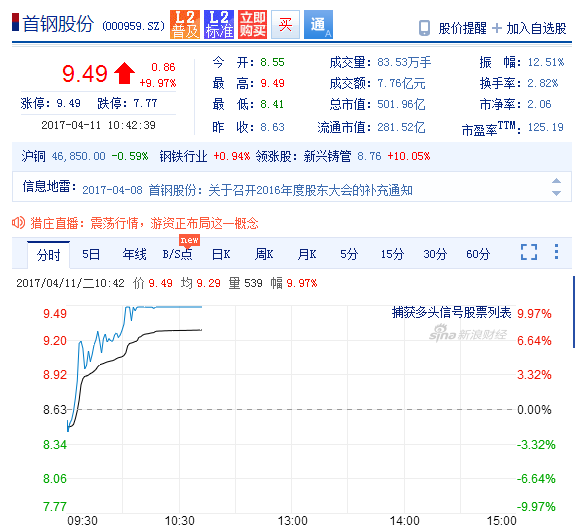Click the 10:30 time axis label
This screenshot has height=527, width=575.
coord(179,520)
